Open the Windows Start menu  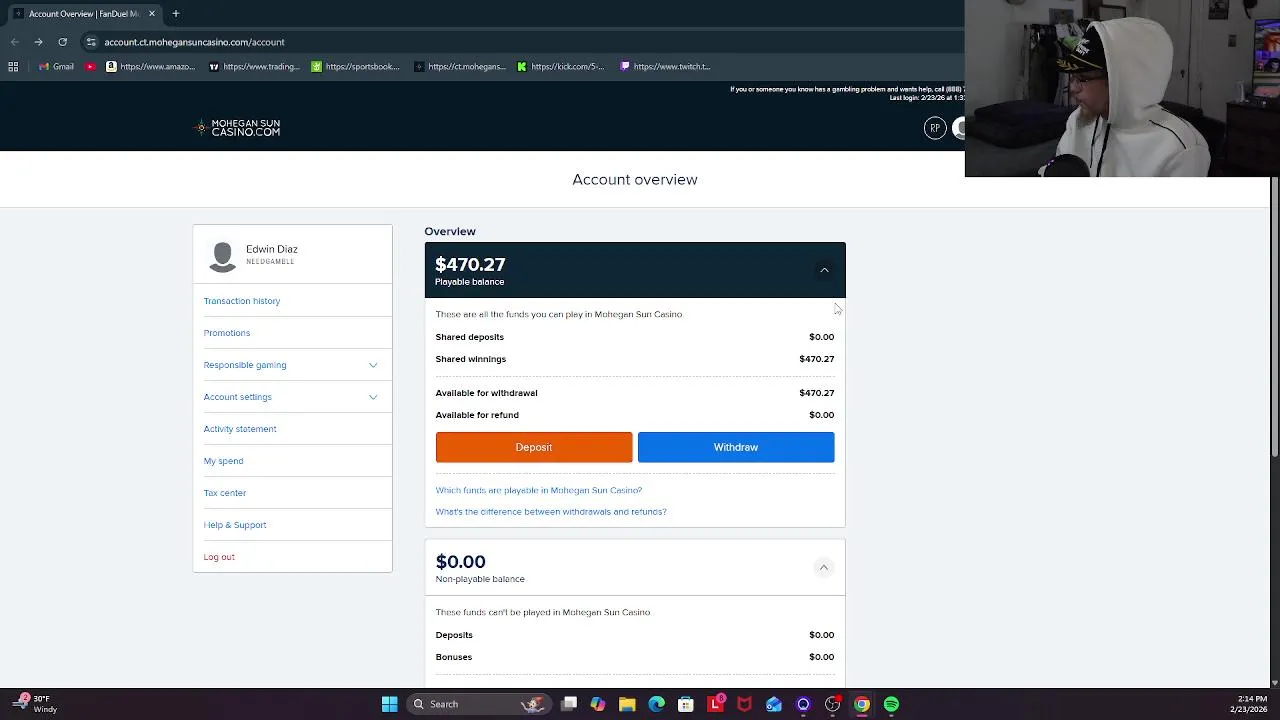click(389, 704)
